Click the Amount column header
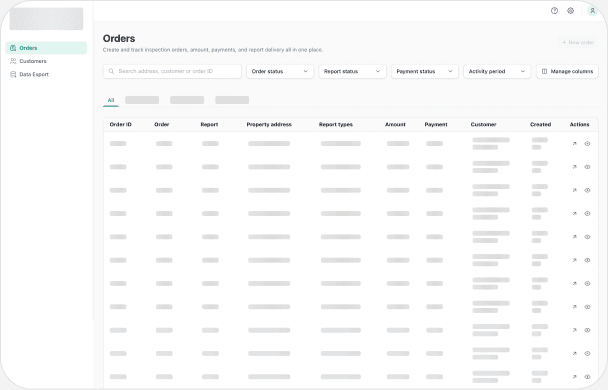The image size is (608, 390). (395, 124)
